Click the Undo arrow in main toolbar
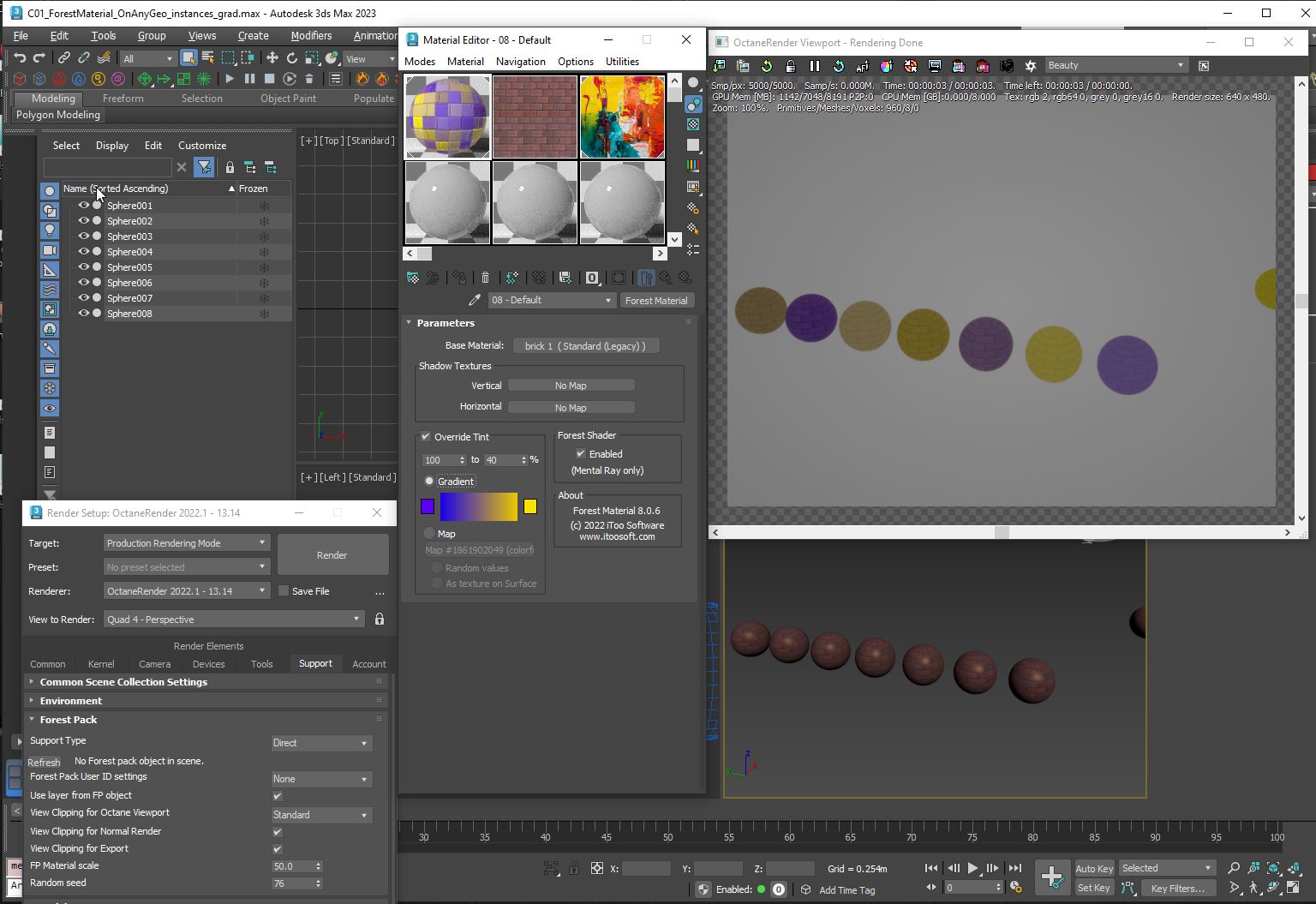The height and width of the screenshot is (904, 1316). 20,58
